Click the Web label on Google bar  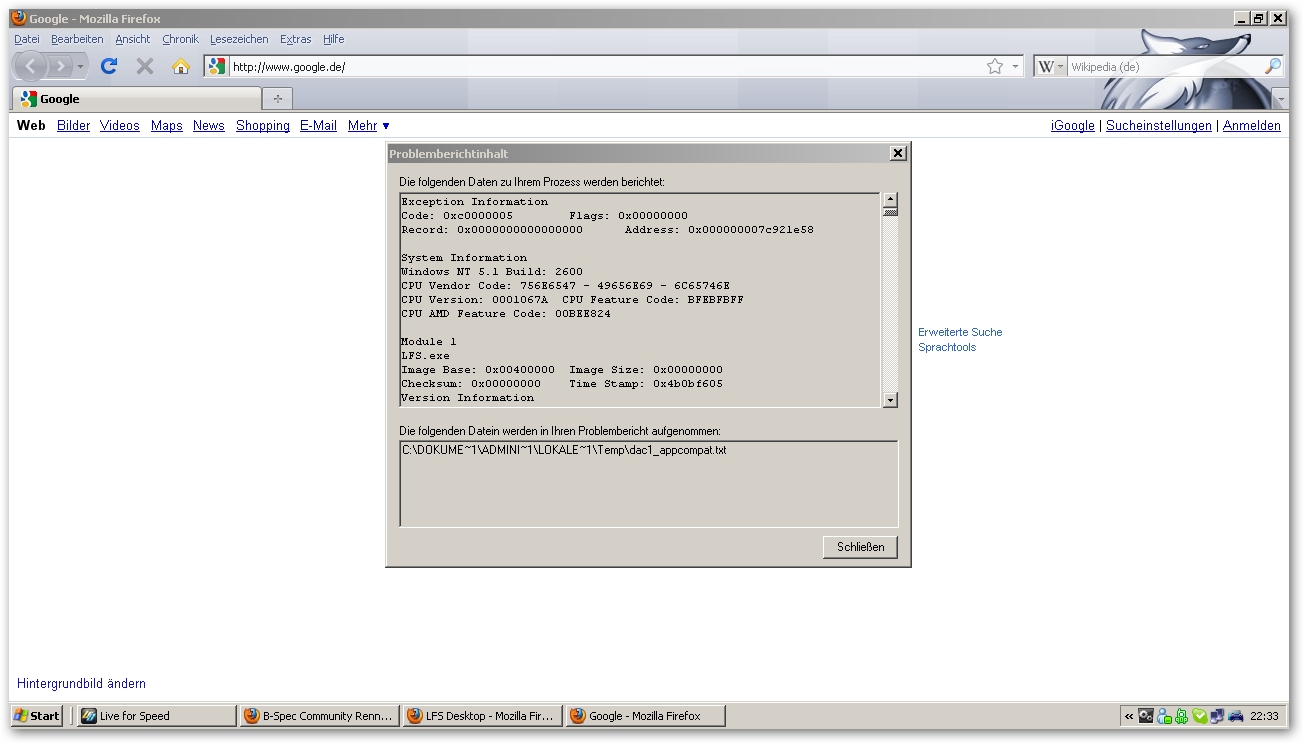coord(31,126)
